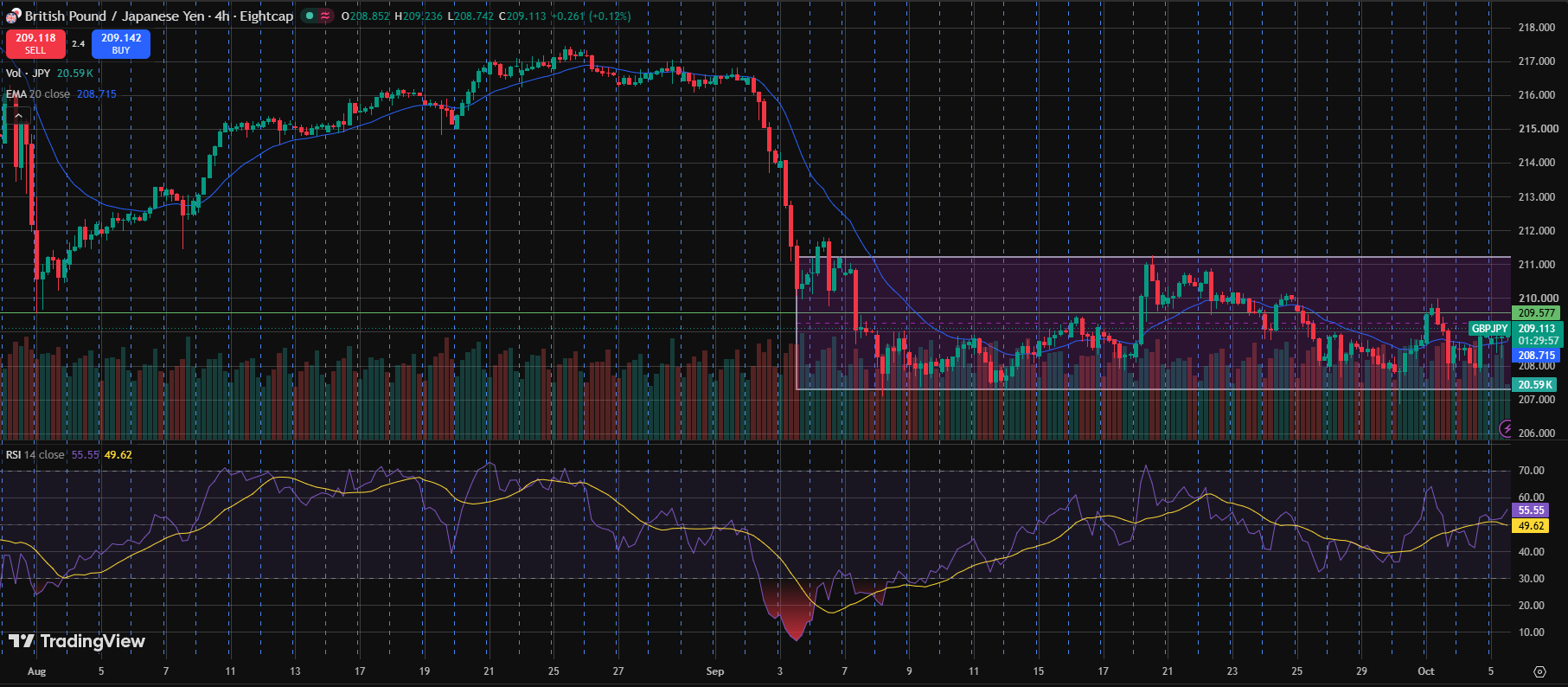Click the 208.715 EMA price axis label
The width and height of the screenshot is (1568, 687).
(1537, 356)
